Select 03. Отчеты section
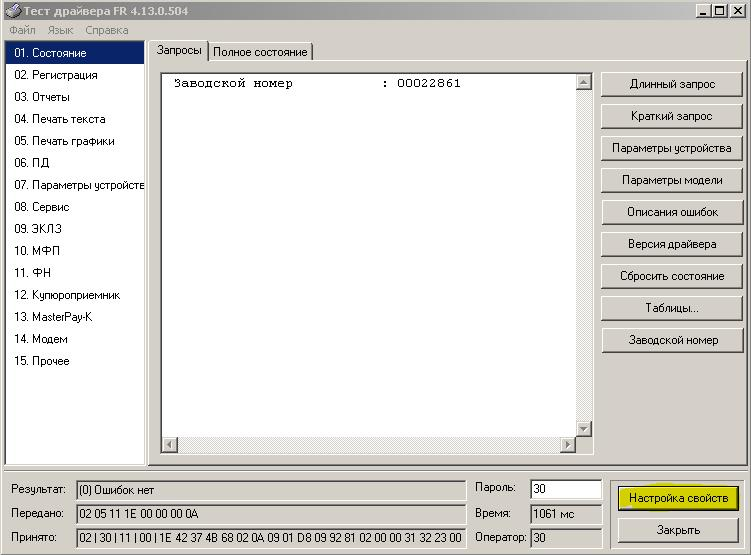This screenshot has width=751, height=555. 42,97
